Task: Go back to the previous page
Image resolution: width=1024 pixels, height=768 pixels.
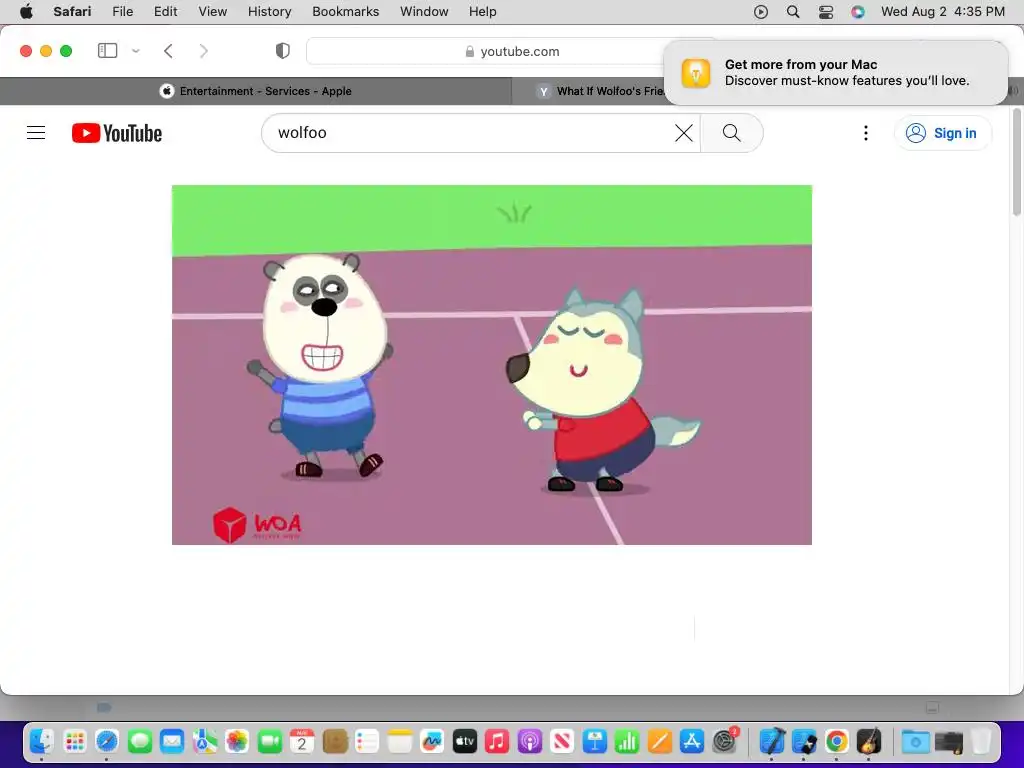Action: click(168, 51)
